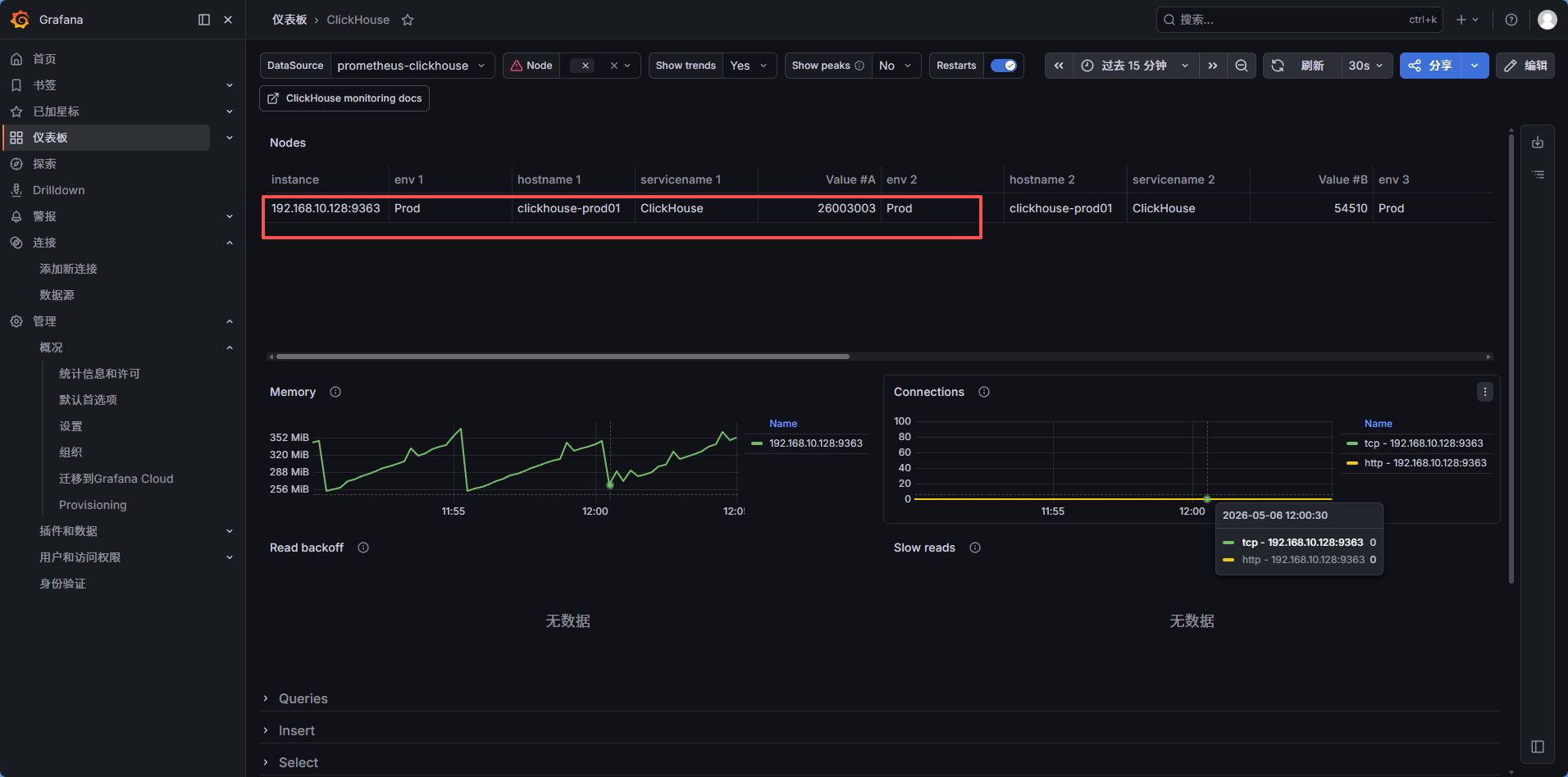Open 警报 in the sidebar

(44, 216)
